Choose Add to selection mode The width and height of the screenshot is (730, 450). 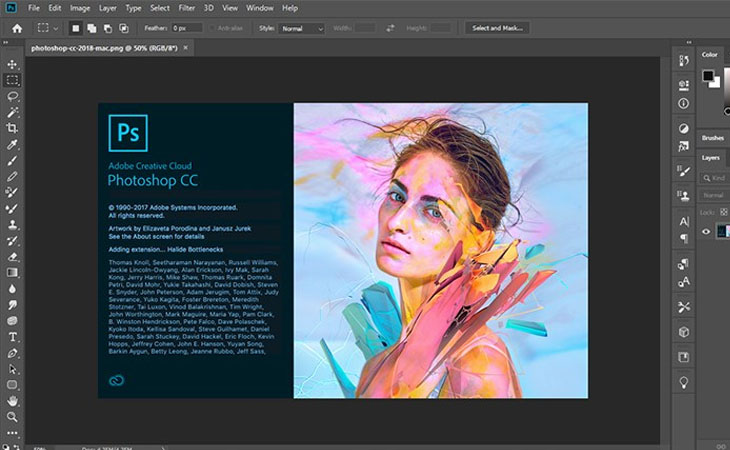point(92,28)
